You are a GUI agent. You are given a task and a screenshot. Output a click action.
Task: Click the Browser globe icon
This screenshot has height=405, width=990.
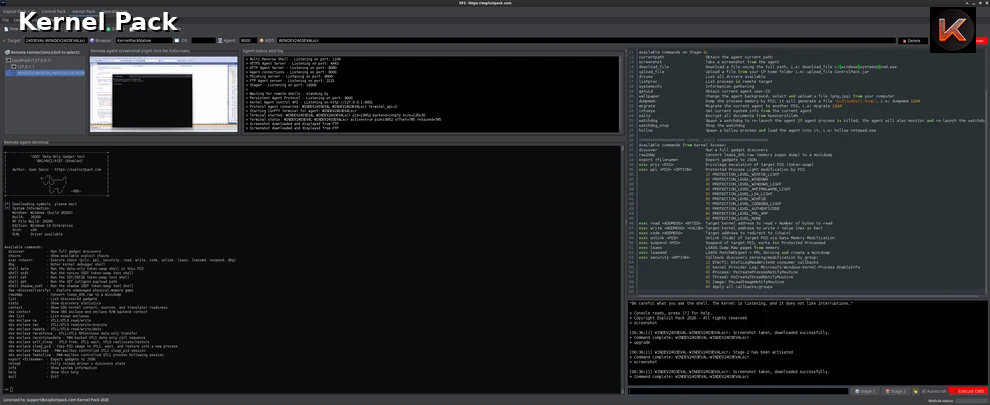pyautogui.click(x=92, y=40)
